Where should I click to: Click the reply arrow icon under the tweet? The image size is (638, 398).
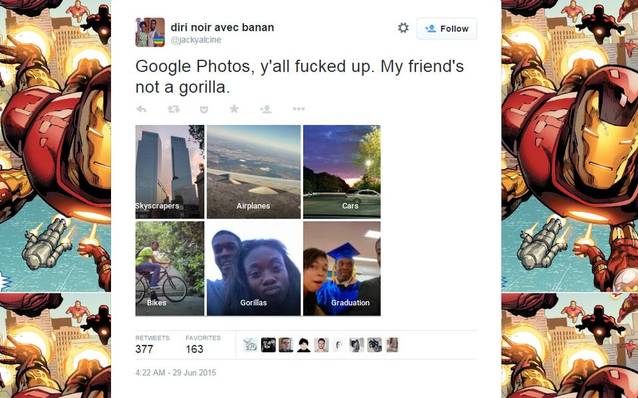pyautogui.click(x=141, y=109)
